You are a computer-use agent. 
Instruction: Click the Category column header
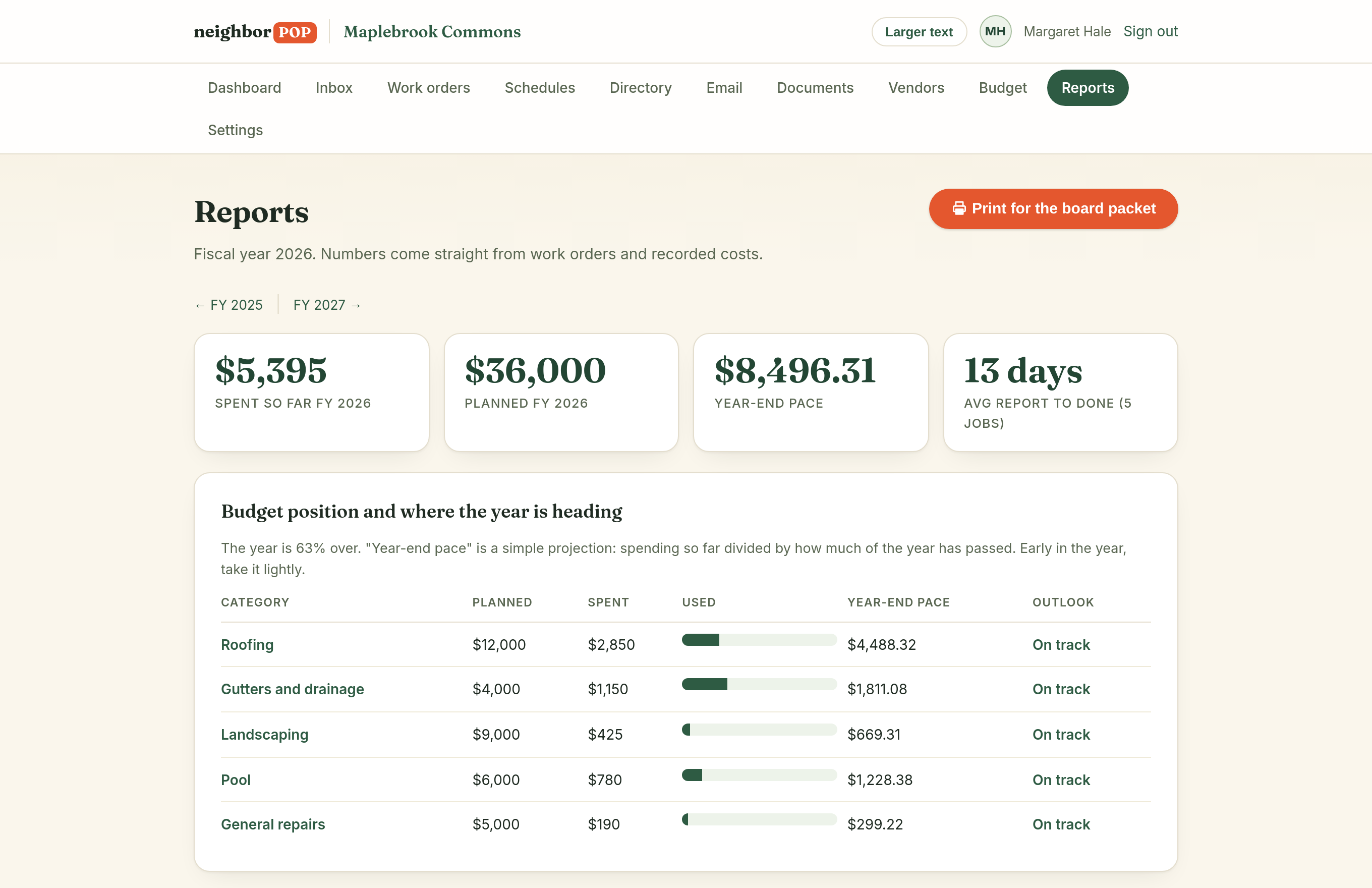(x=255, y=602)
